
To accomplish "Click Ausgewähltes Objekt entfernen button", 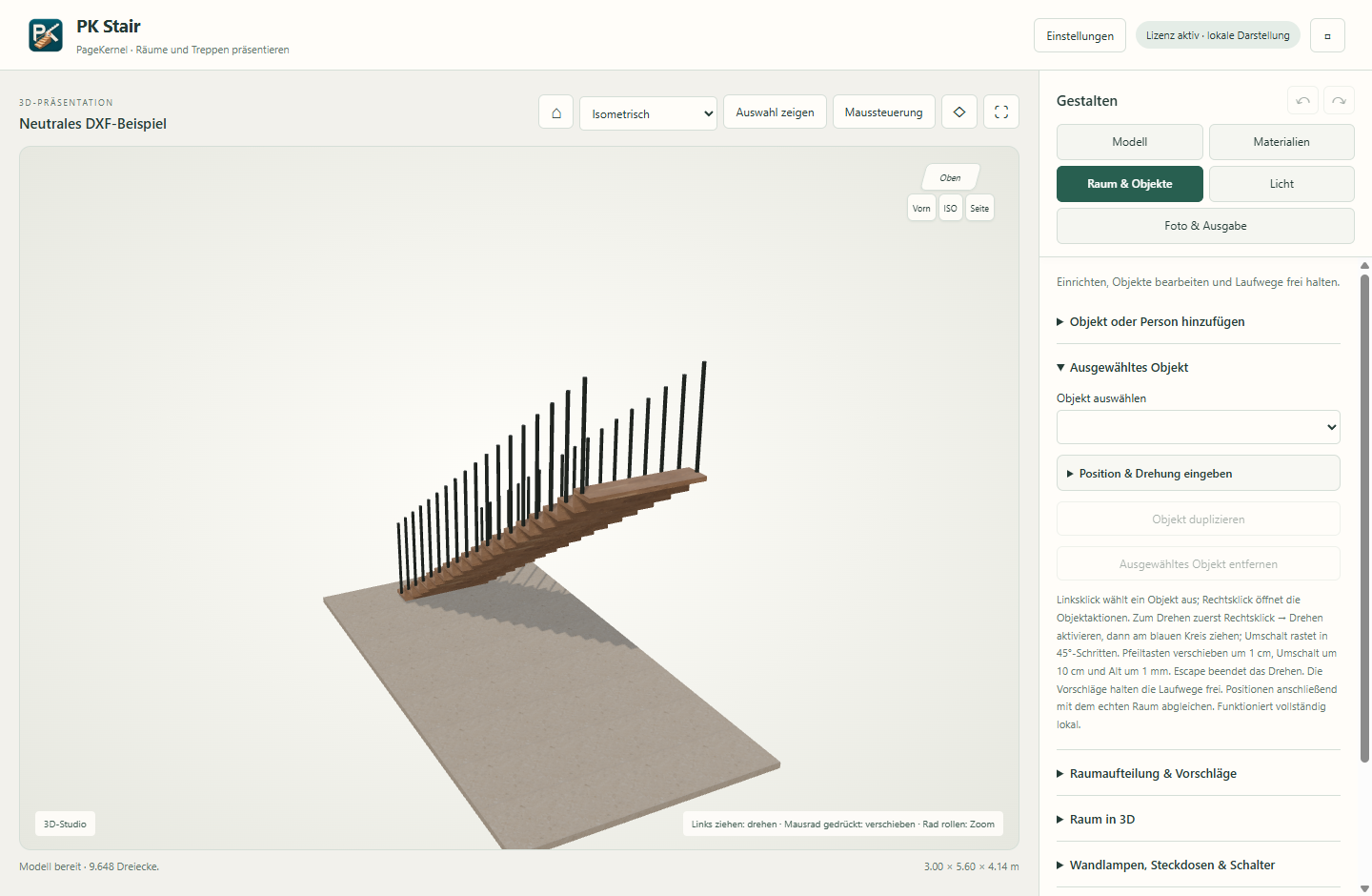I will pos(1199,563).
